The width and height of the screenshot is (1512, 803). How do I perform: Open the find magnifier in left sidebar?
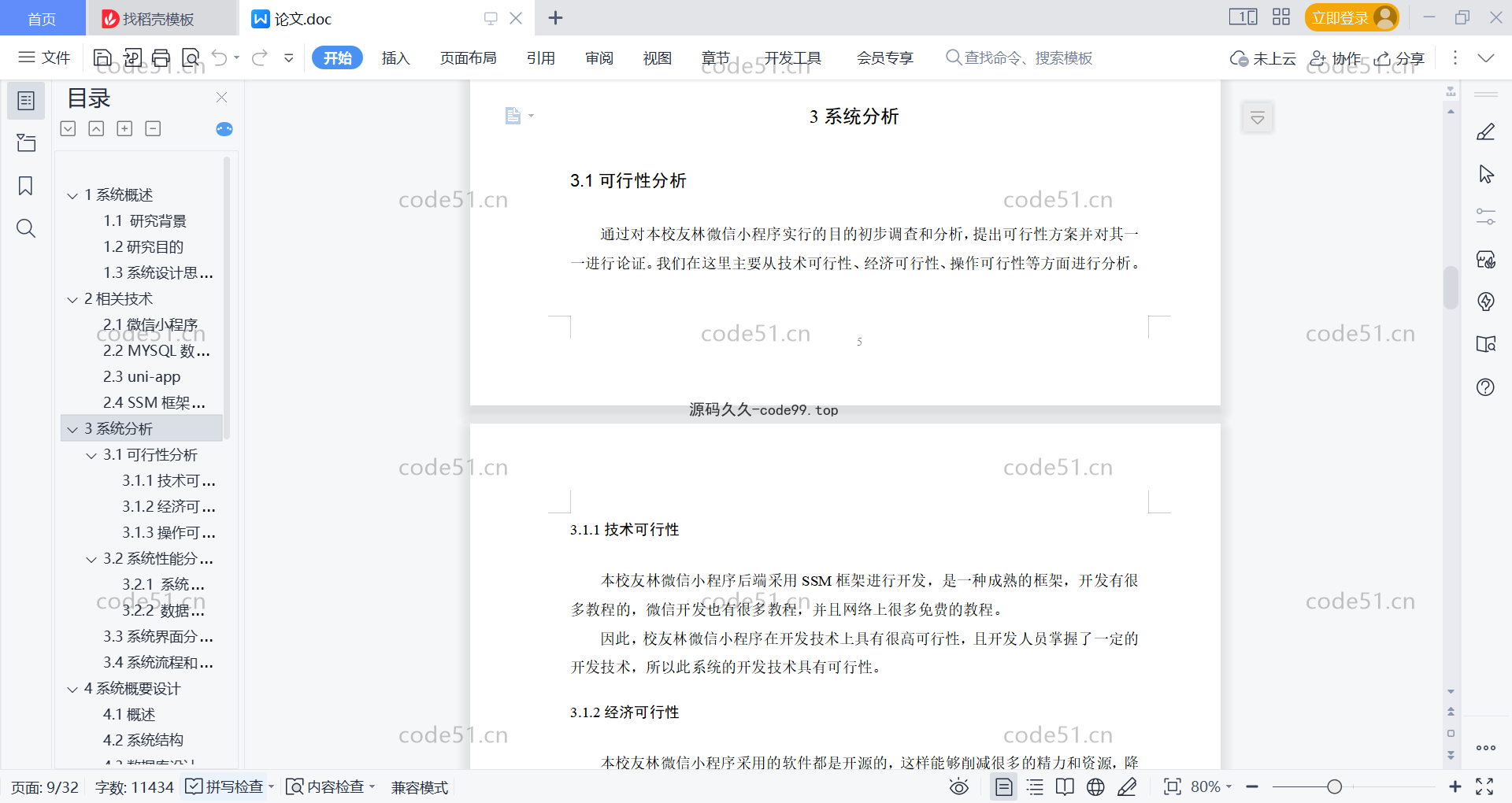click(x=26, y=228)
